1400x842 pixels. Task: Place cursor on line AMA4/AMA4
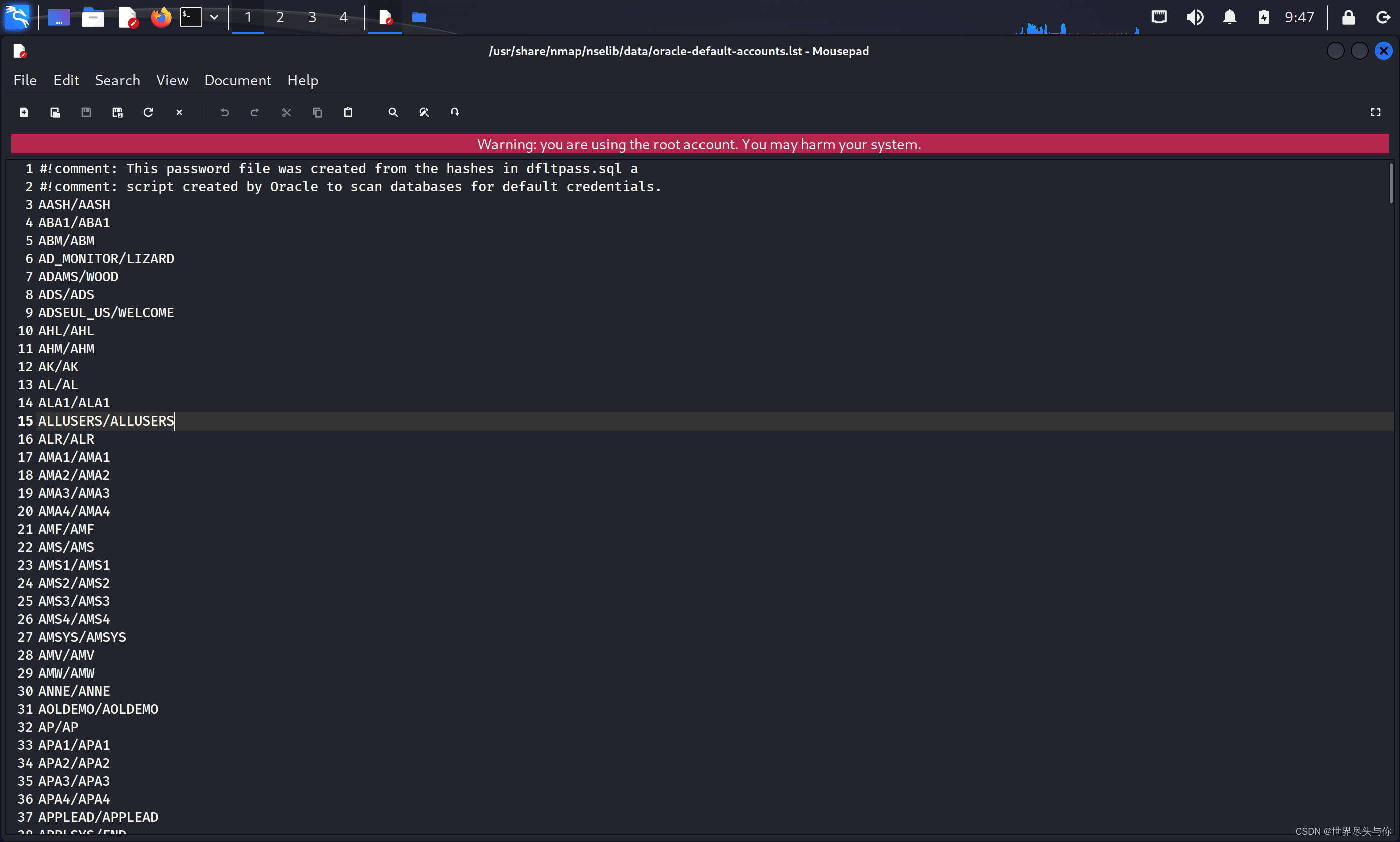click(x=74, y=511)
